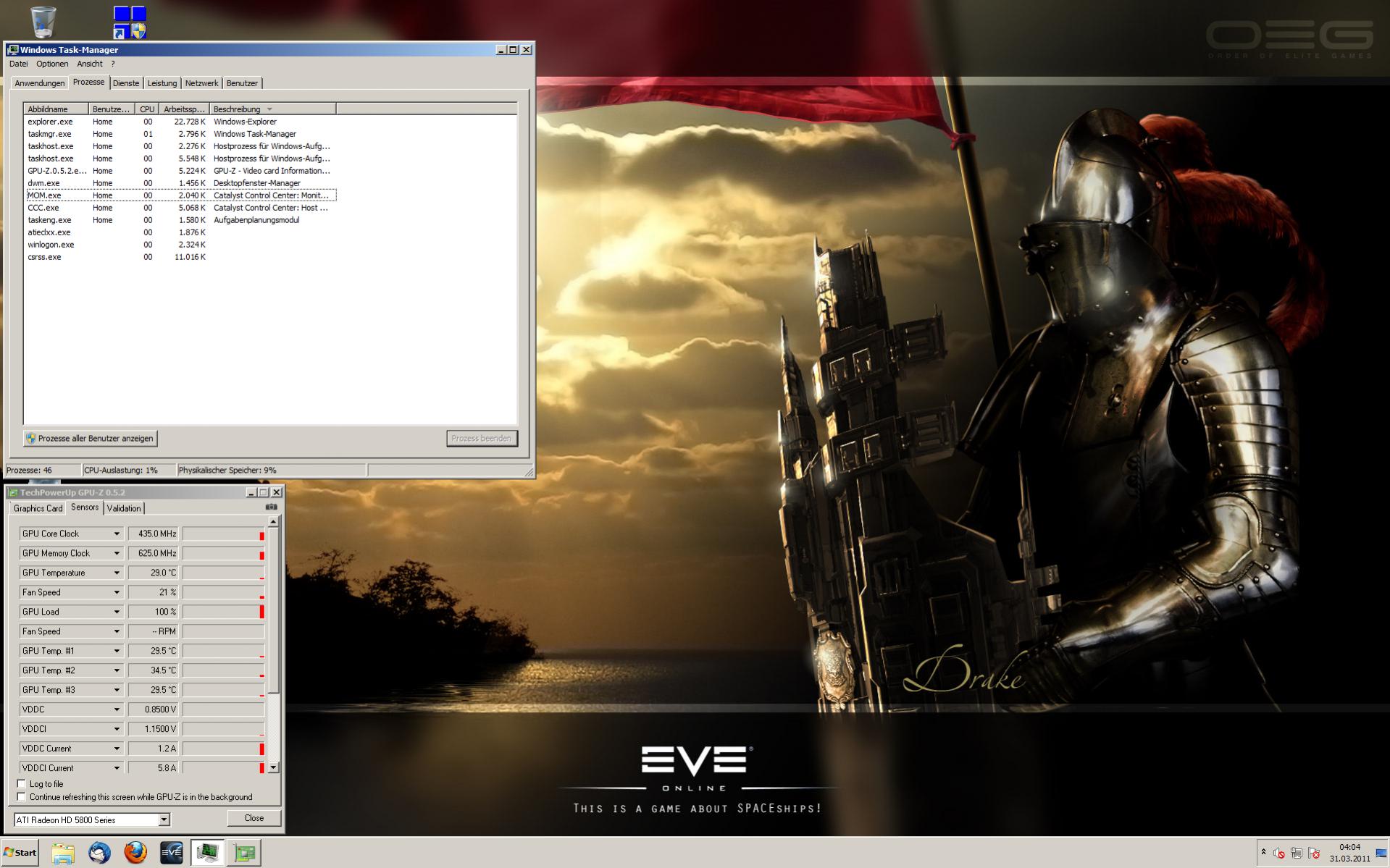
Task: Launch Thunderbird from the taskbar
Action: (x=99, y=853)
